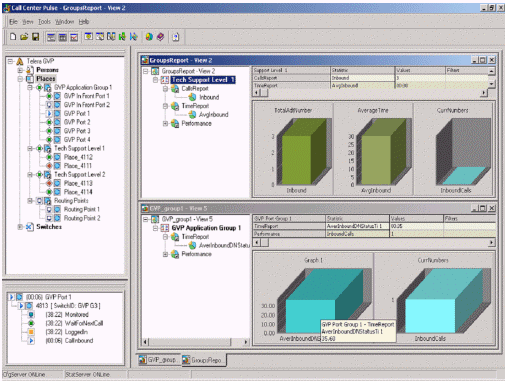
Task: Select the GVP Port 1 place icon
Action: 57,113
